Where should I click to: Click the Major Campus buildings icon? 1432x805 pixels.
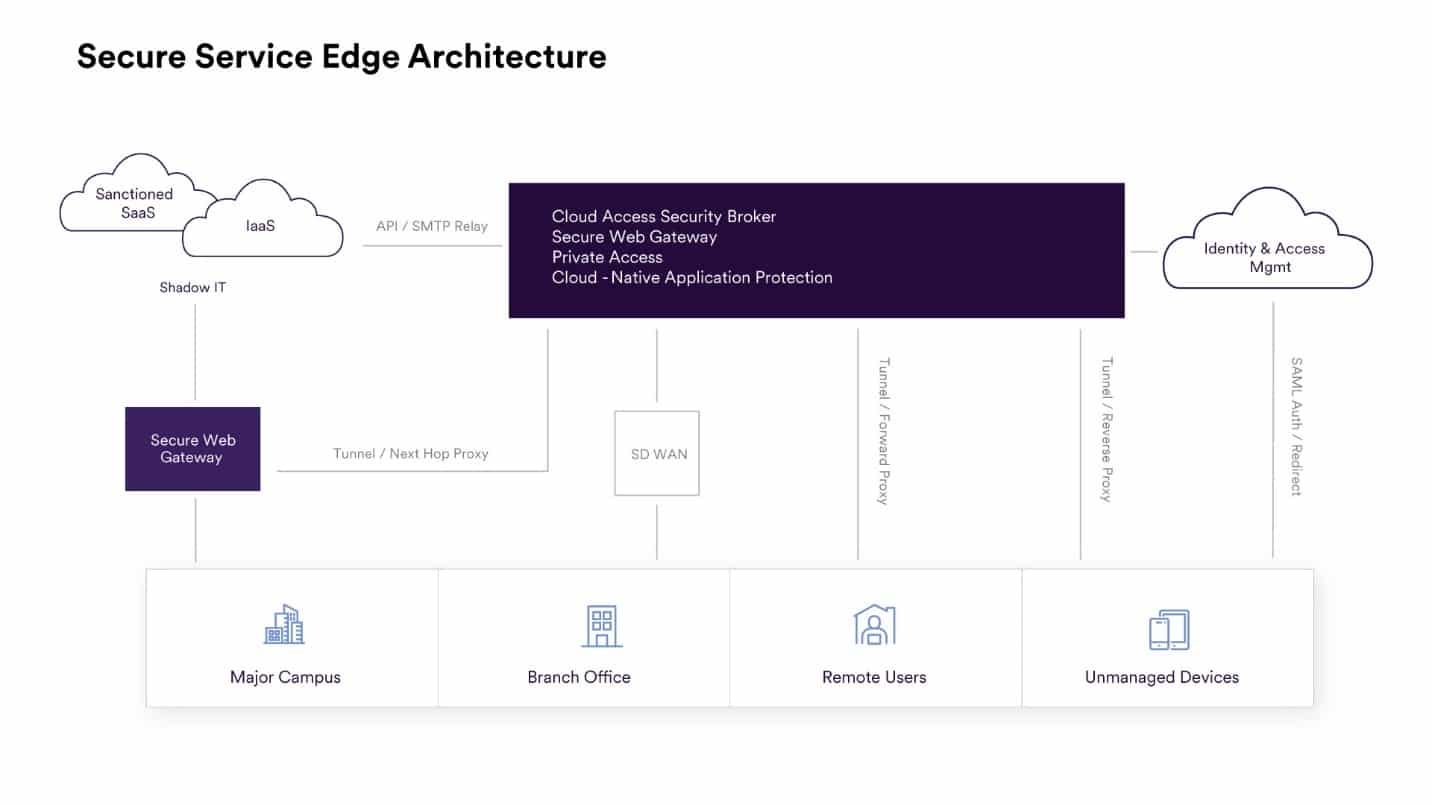click(x=284, y=625)
